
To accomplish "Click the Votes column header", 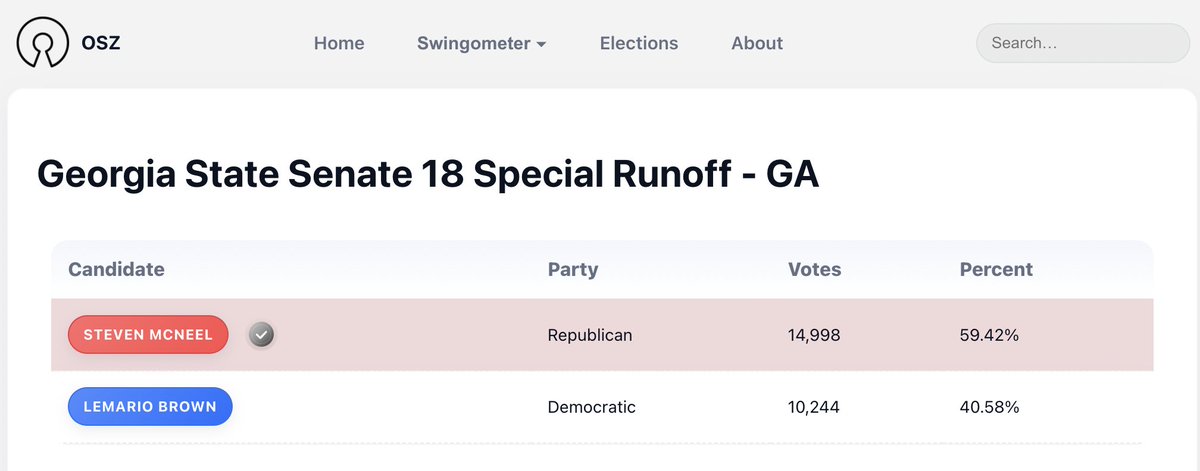I will pyautogui.click(x=814, y=269).
